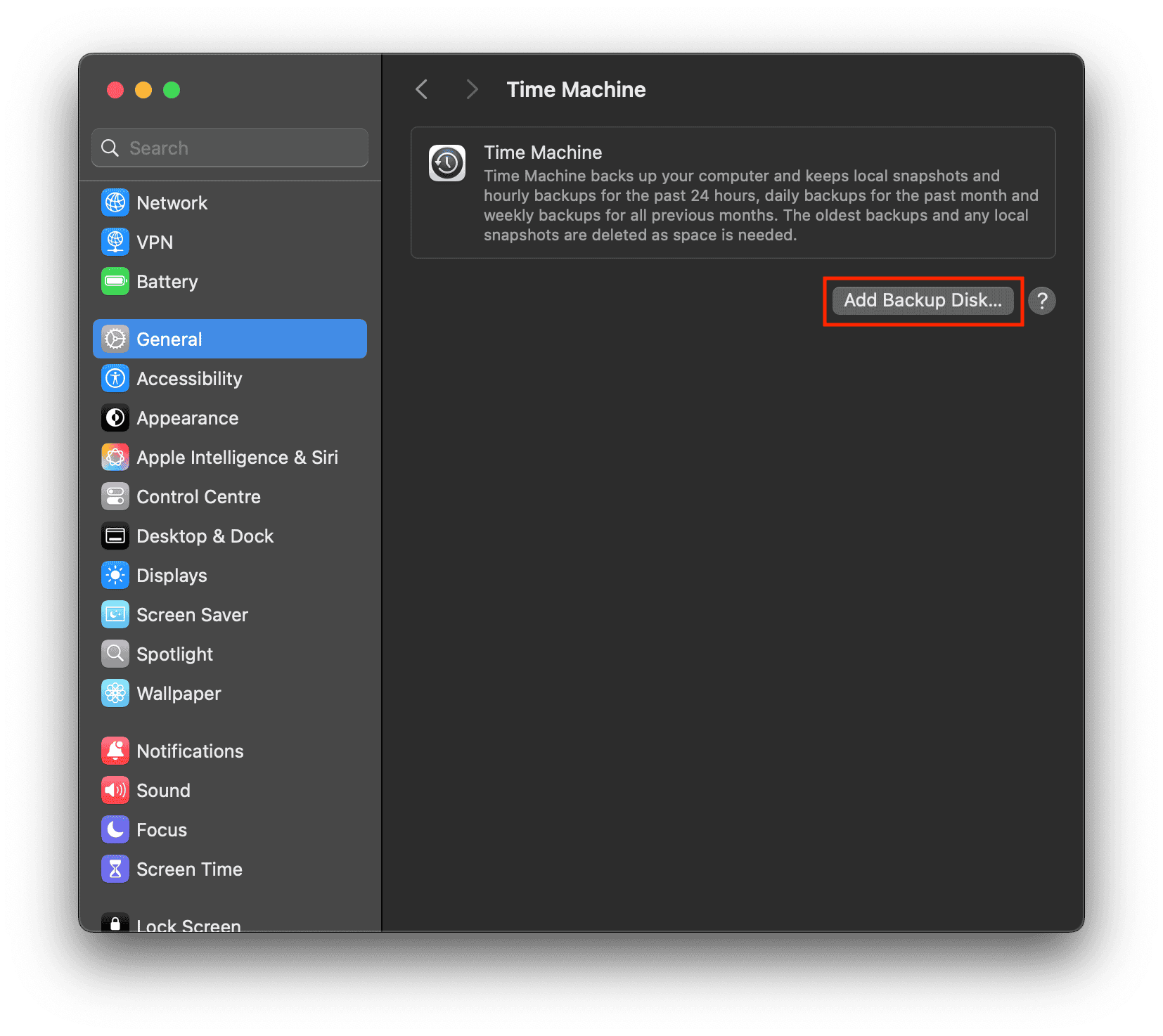Click the Network globe icon in sidebar
Viewport: 1163px width, 1036px height.
pyautogui.click(x=115, y=203)
